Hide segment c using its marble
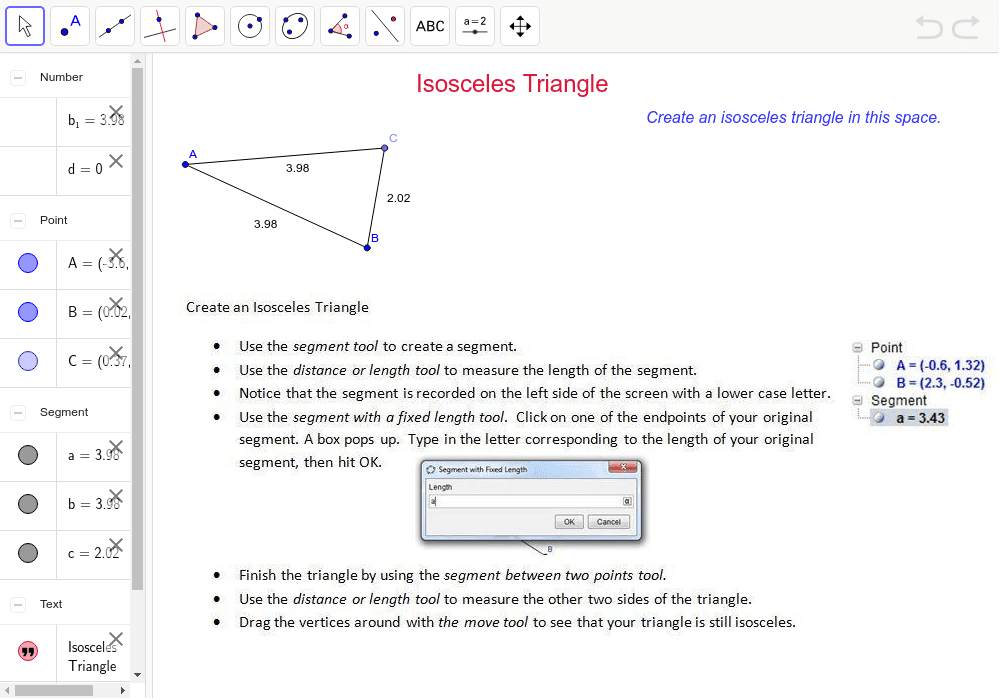 [x=28, y=553]
